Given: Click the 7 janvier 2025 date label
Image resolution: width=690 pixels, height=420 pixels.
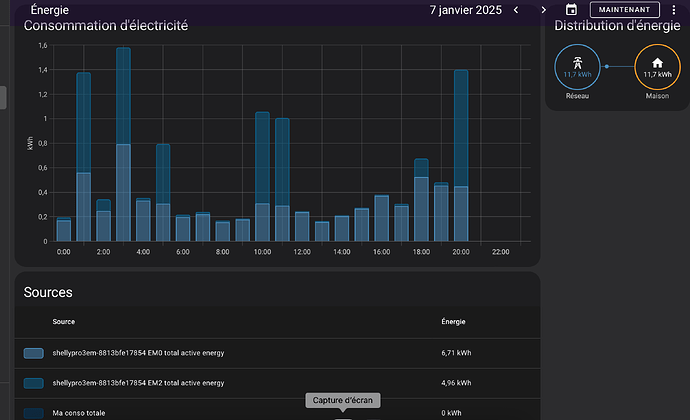Looking at the screenshot, I should tap(466, 10).
